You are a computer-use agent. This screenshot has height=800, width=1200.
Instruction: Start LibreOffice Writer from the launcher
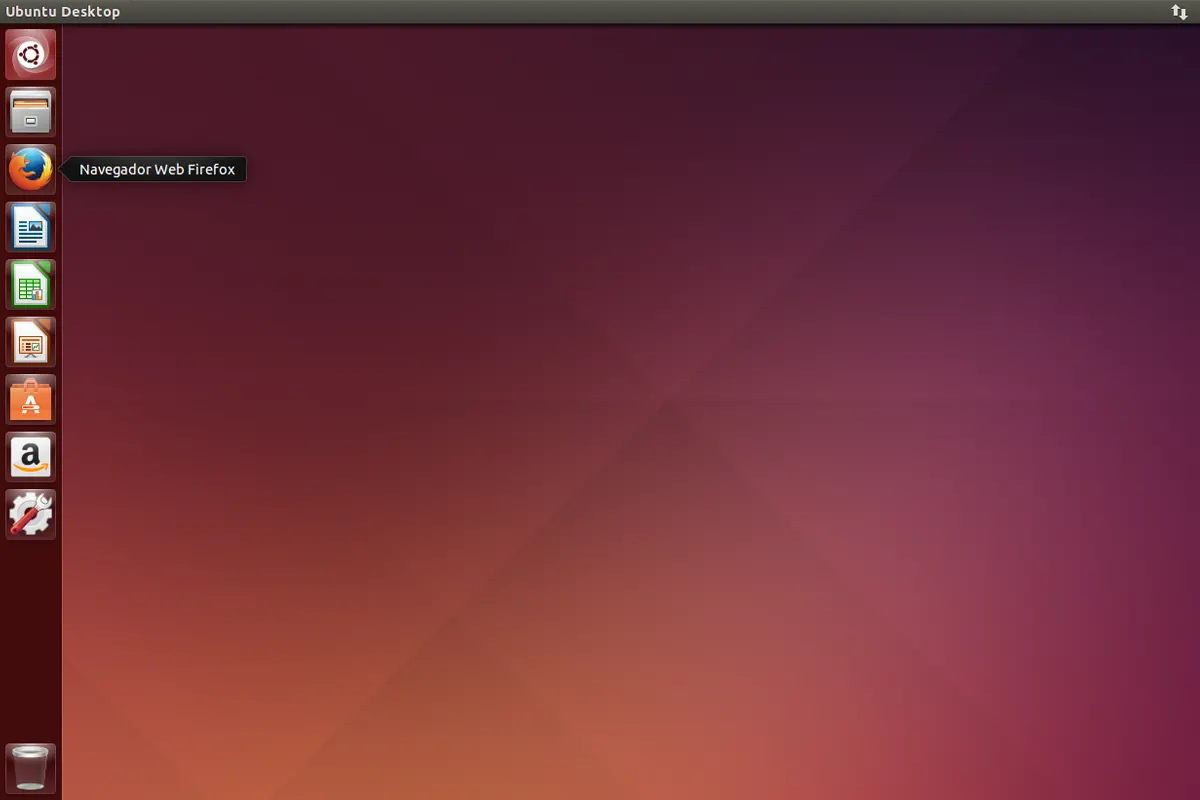coord(31,227)
